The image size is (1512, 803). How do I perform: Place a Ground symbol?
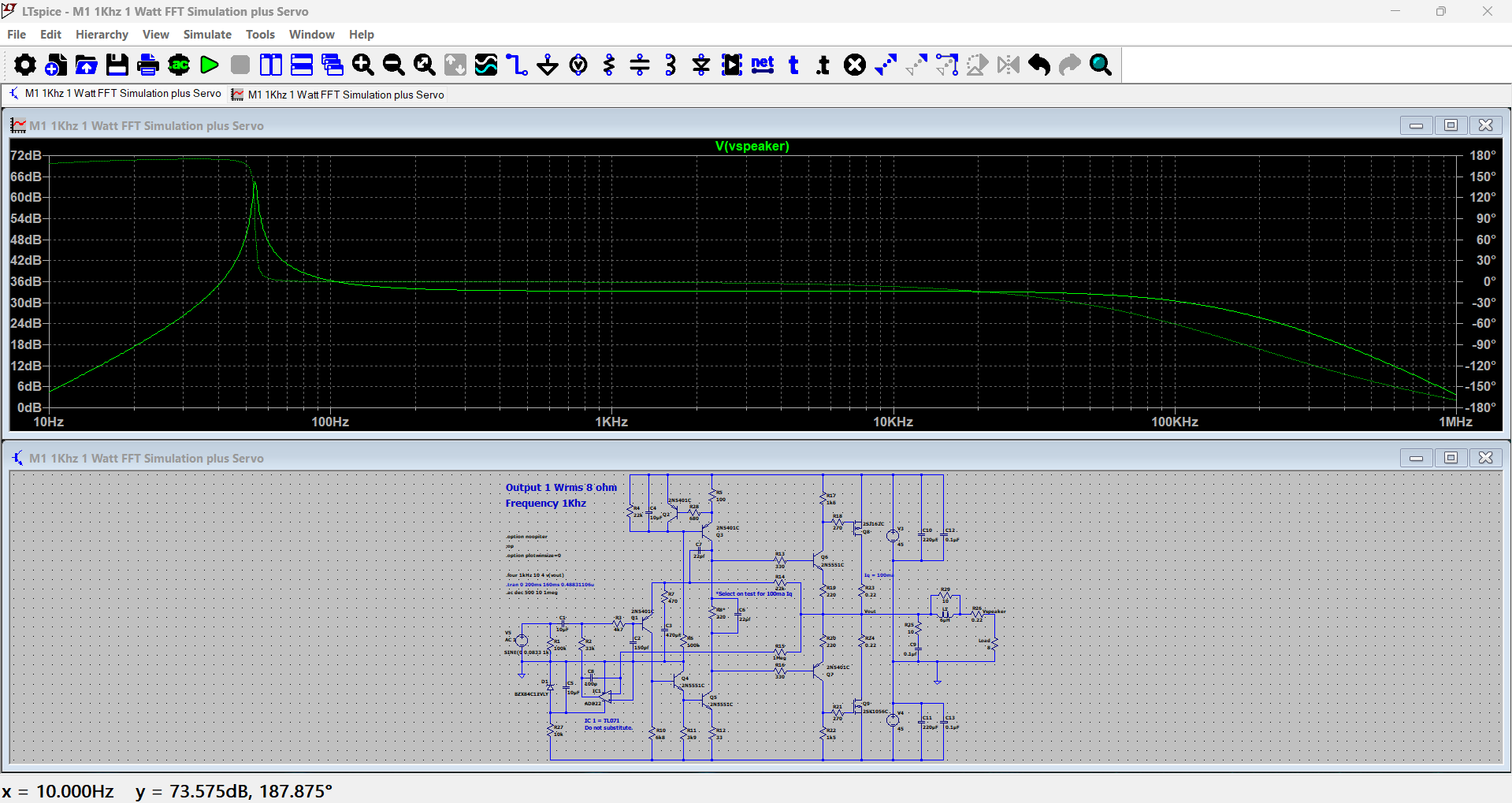(x=548, y=65)
